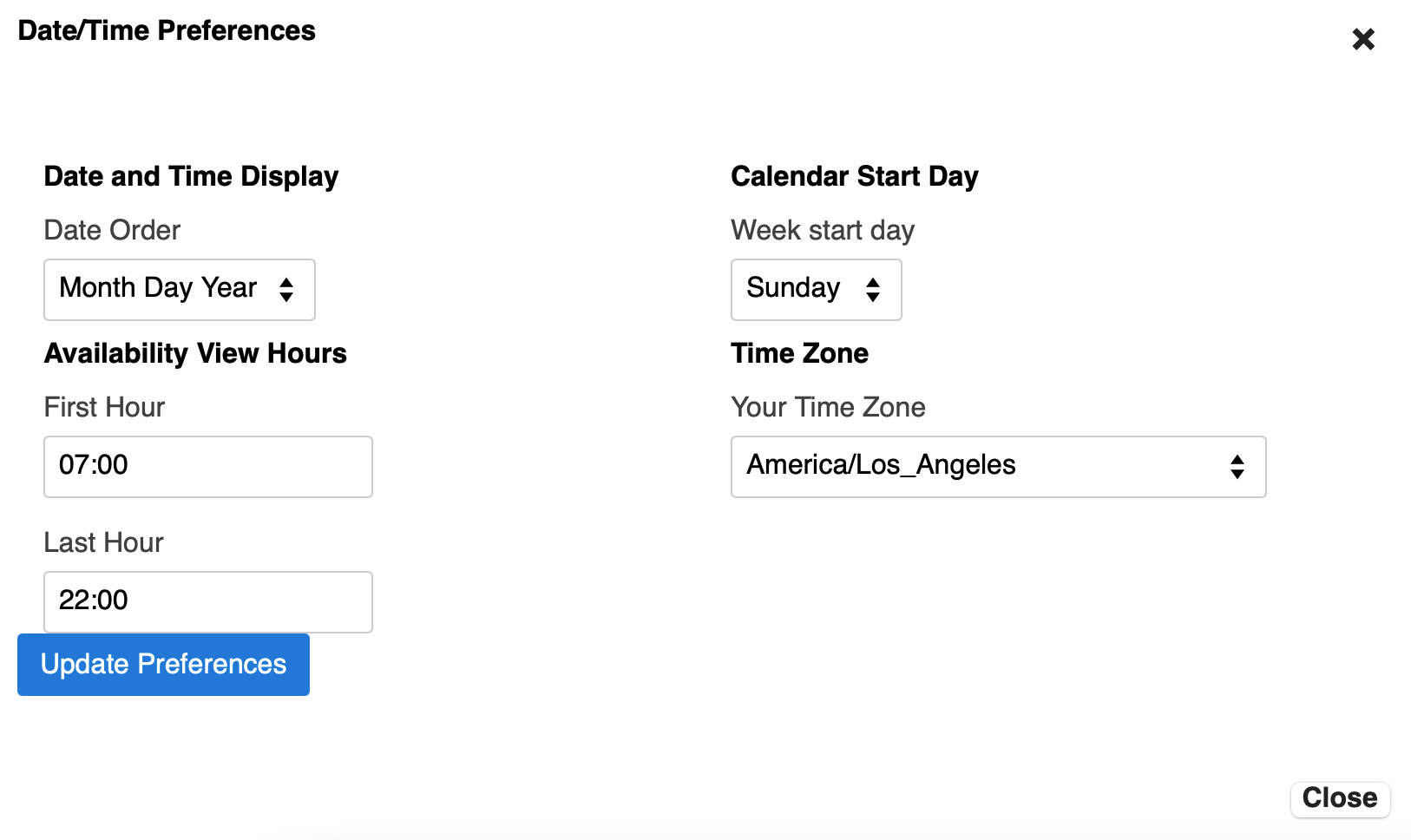Click the First Hour label
Viewport: 1411px width, 840px height.
[x=104, y=407]
